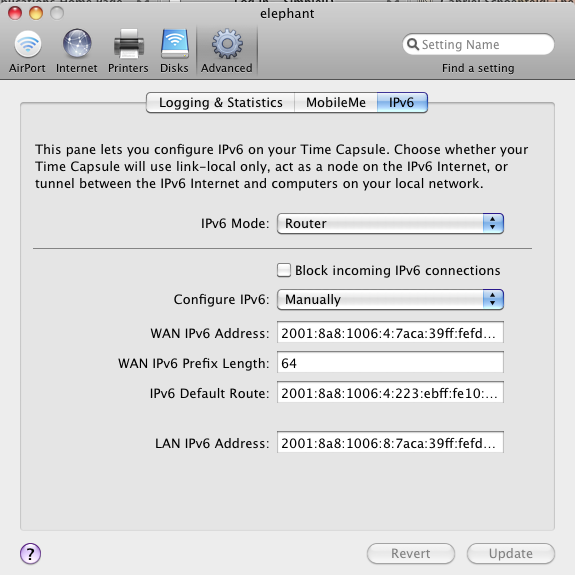The width and height of the screenshot is (575, 575).
Task: Open the Printers settings pane
Action: [x=128, y=51]
